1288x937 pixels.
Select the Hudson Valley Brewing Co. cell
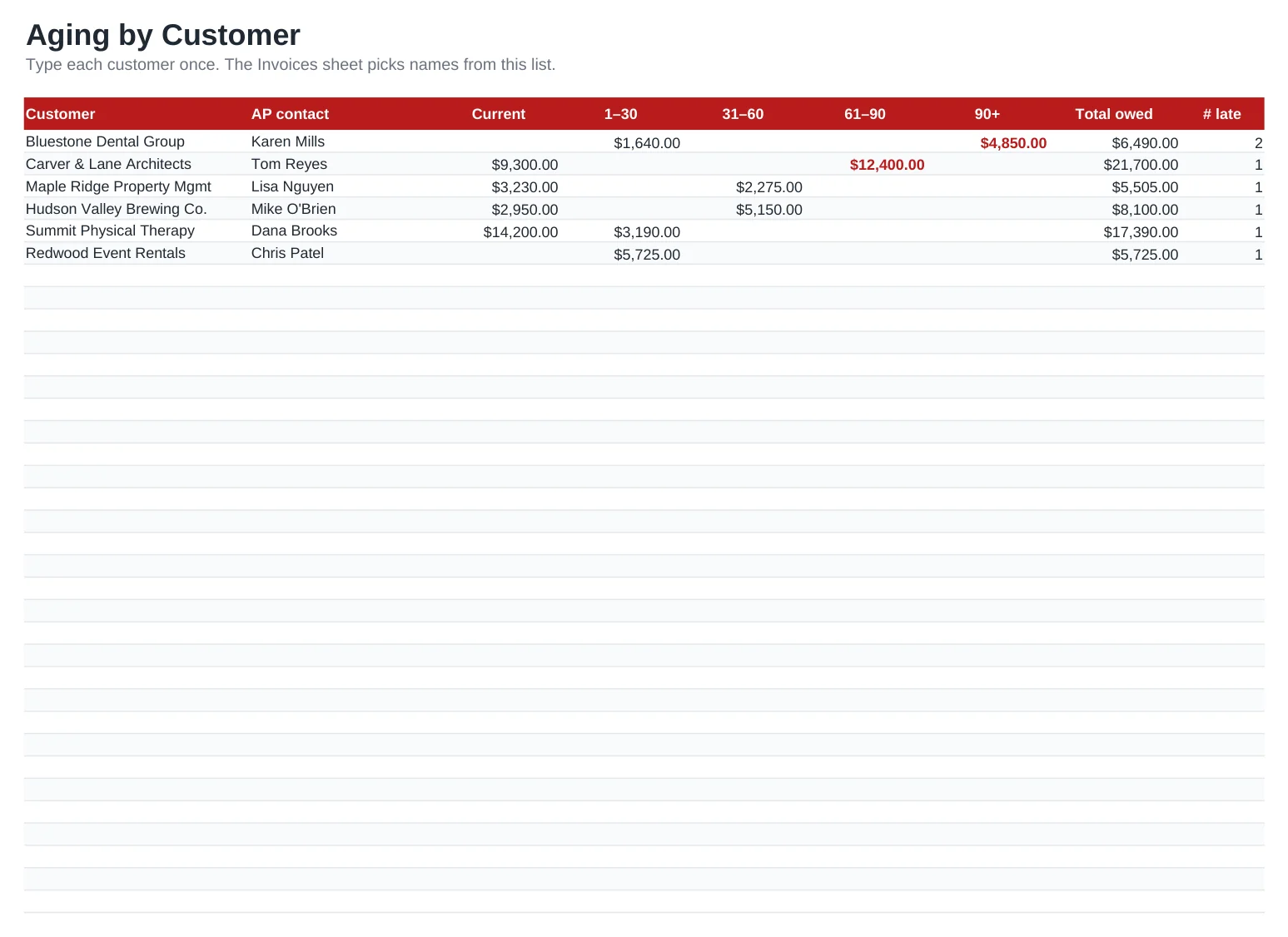pyautogui.click(x=116, y=209)
